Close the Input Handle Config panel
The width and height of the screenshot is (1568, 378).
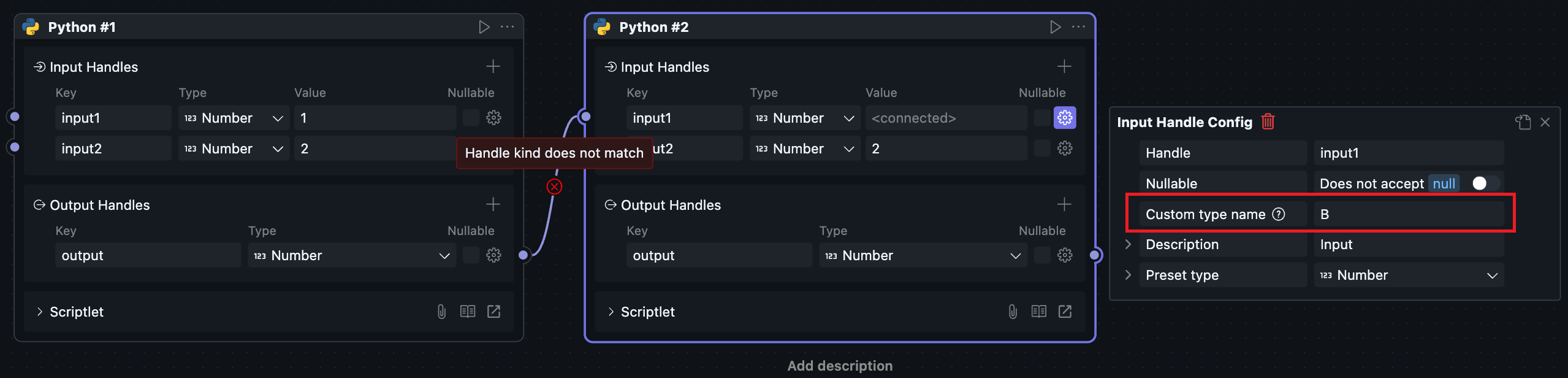pyautogui.click(x=1545, y=122)
